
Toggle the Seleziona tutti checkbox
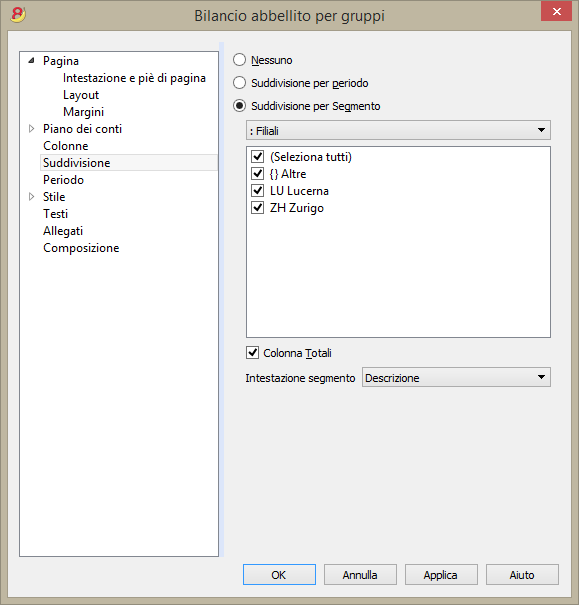click(257, 157)
